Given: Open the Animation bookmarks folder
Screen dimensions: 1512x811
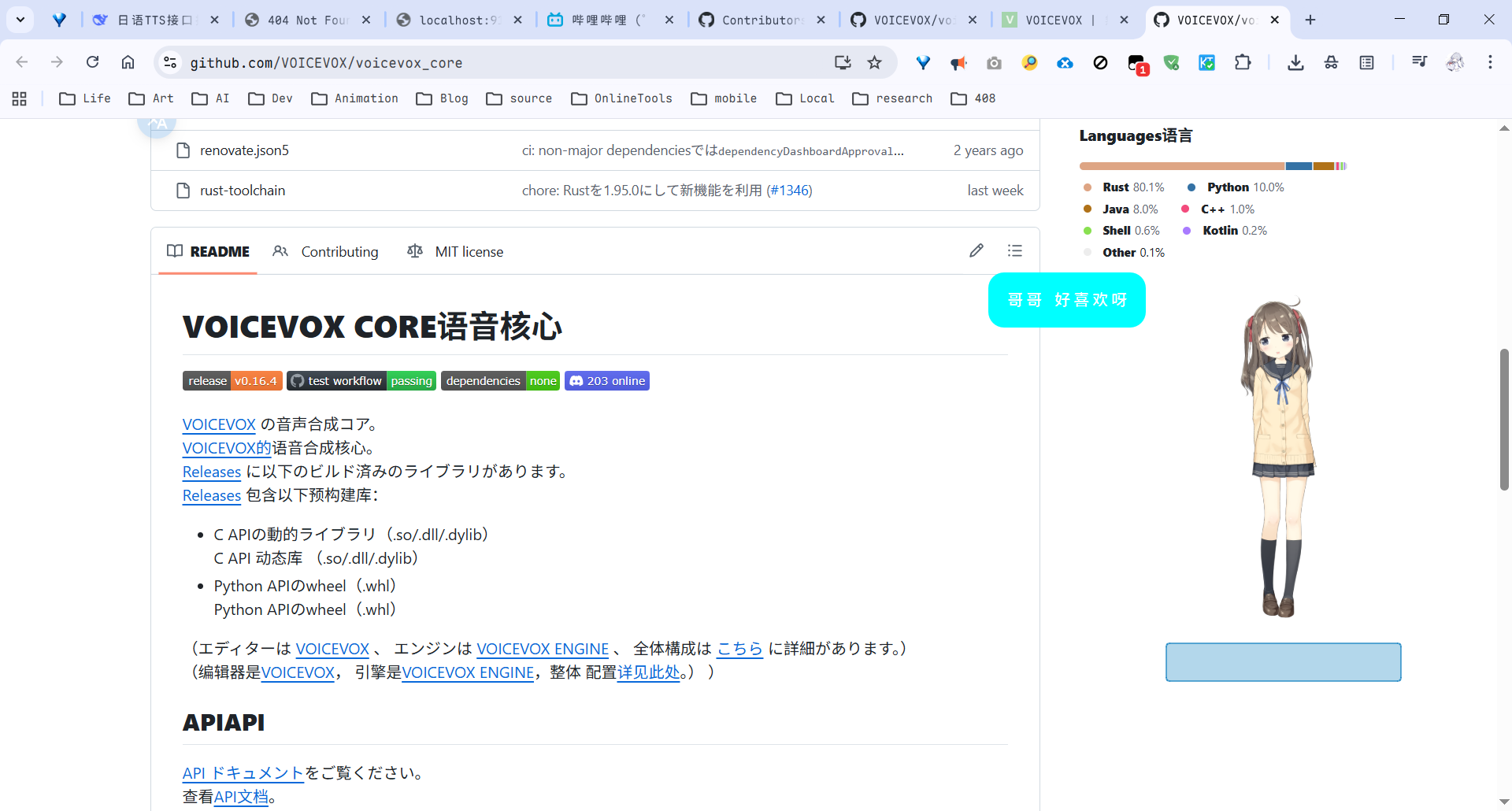Looking at the screenshot, I should [x=354, y=98].
